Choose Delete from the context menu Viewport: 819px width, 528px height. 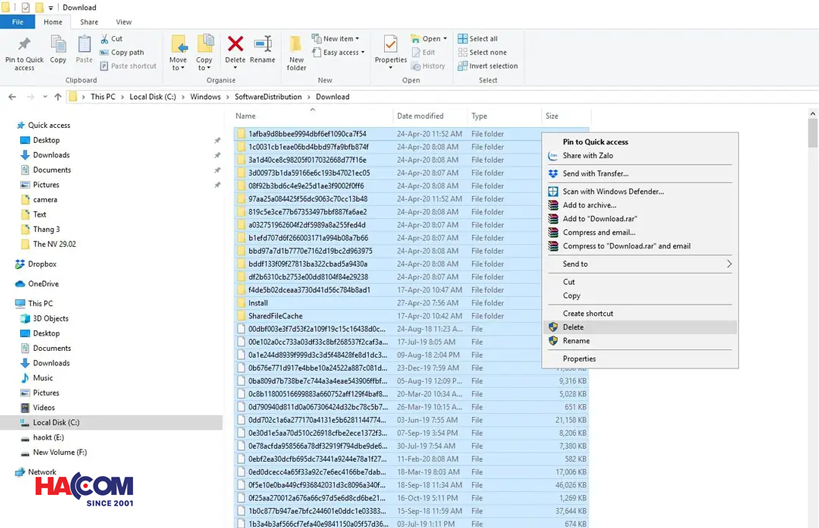tap(573, 327)
